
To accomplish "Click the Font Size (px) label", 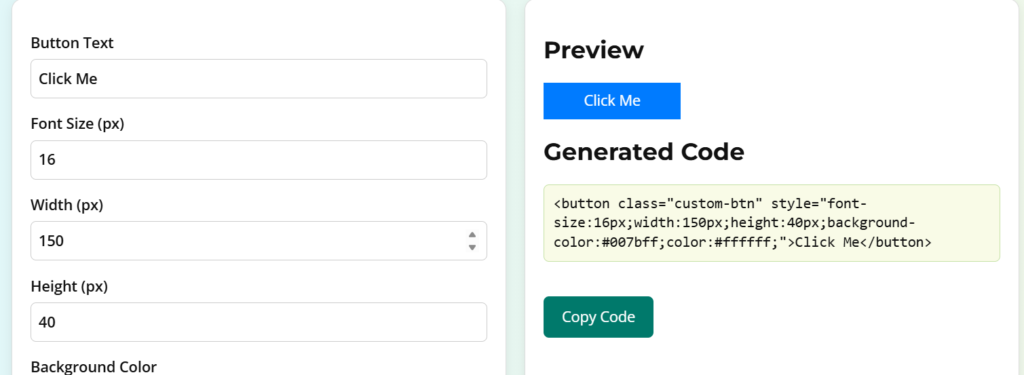I will (77, 124).
